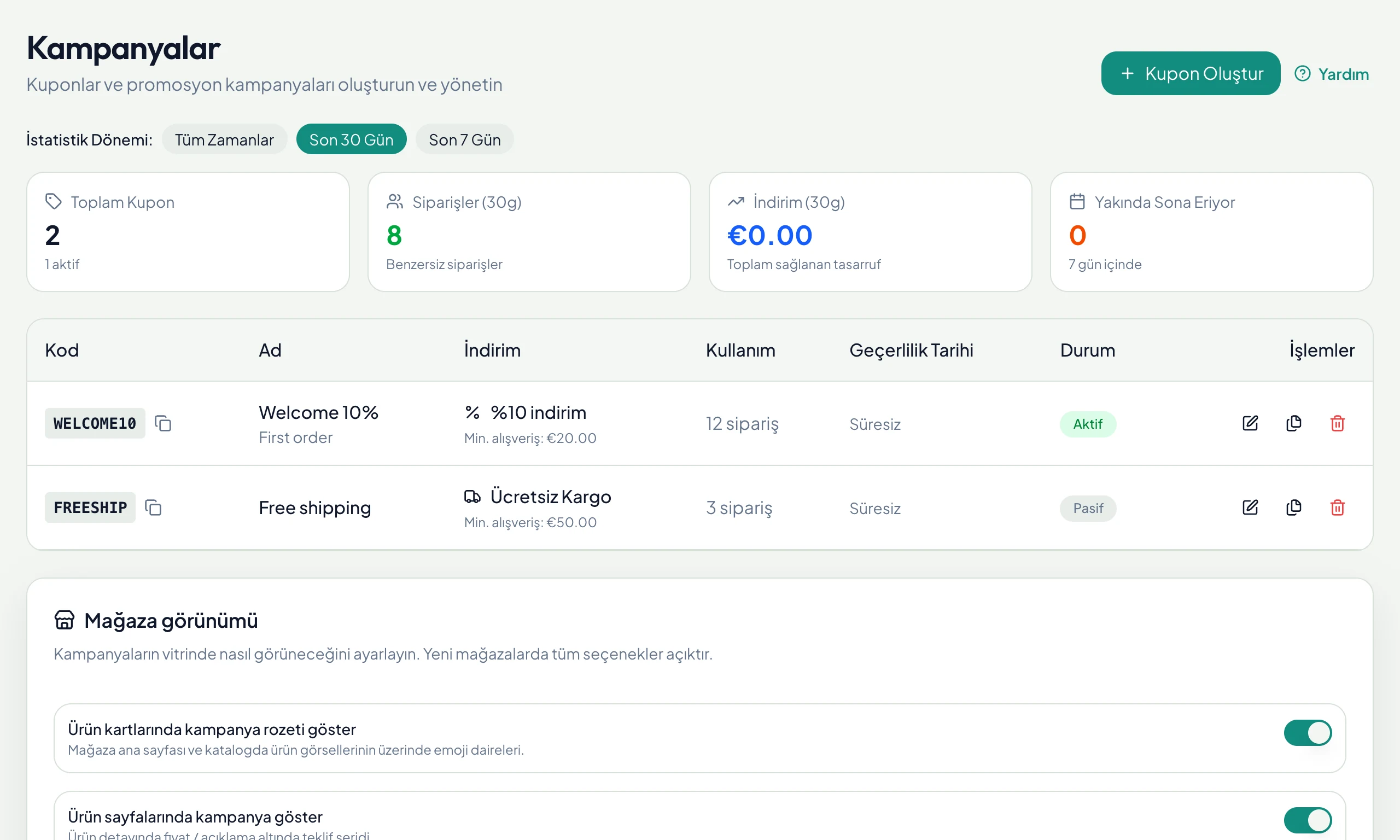Screen dimensions: 1400x840
Task: Edit the FREESHIP coupon
Action: pos(1250,507)
